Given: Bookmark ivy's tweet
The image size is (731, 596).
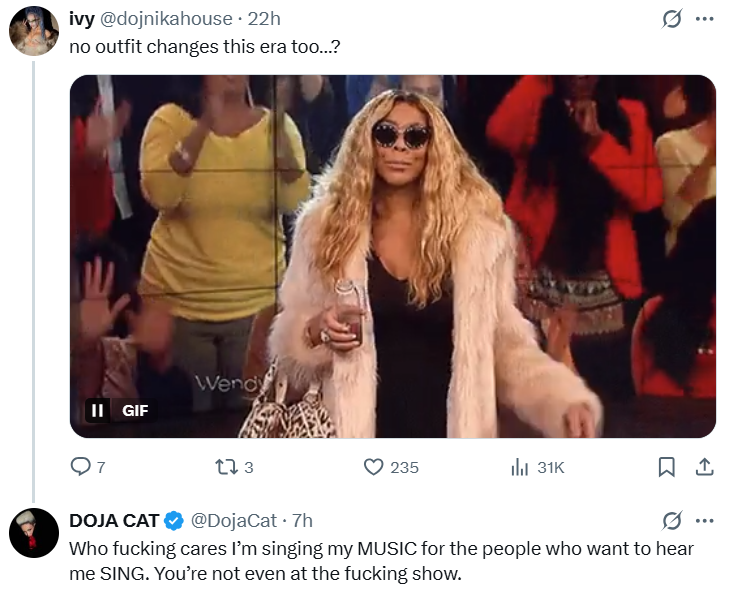Looking at the screenshot, I should point(666,467).
